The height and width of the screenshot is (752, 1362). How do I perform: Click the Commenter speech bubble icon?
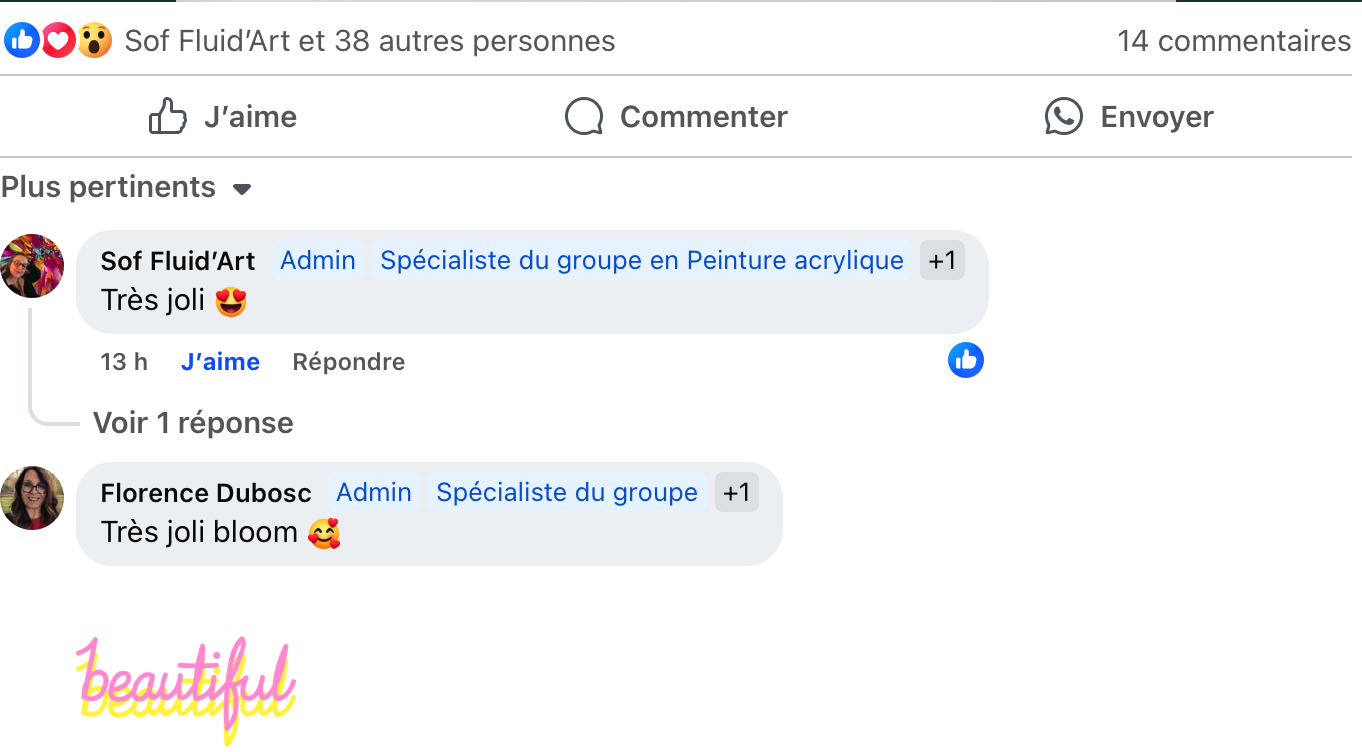[584, 117]
